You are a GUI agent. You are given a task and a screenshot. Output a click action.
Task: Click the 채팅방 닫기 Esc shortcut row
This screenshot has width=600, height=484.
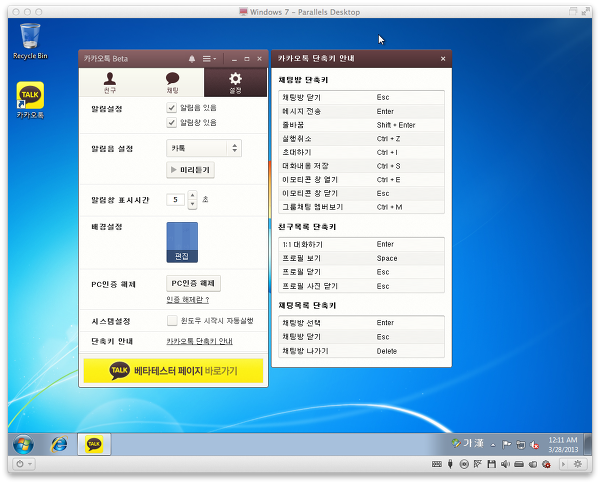[x=361, y=98]
